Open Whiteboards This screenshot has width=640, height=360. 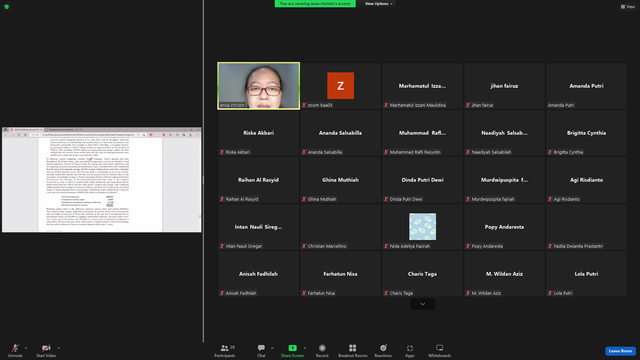(440, 350)
